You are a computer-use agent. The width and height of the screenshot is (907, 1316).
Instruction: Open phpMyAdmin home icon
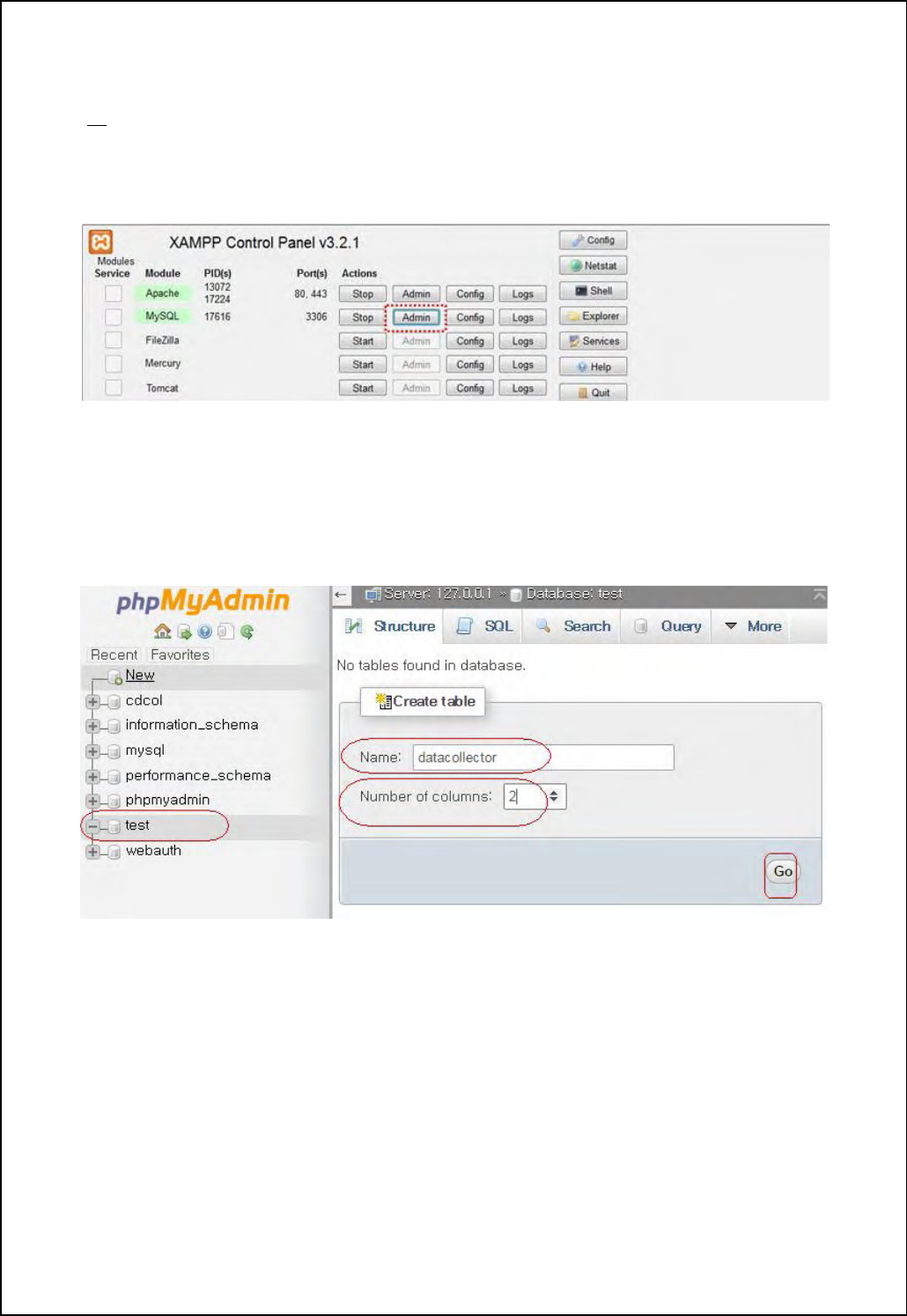pos(162,632)
